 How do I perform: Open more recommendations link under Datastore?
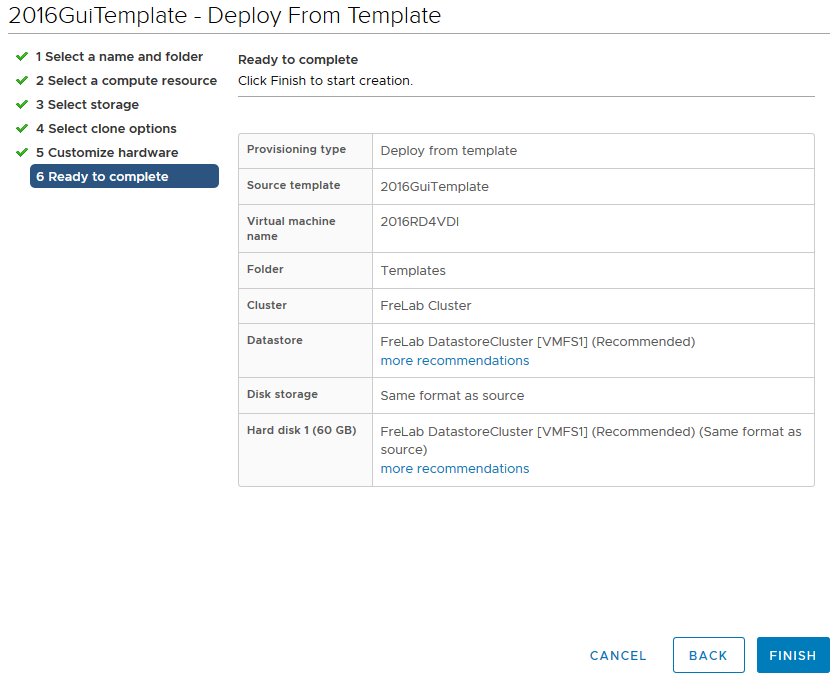(x=455, y=361)
